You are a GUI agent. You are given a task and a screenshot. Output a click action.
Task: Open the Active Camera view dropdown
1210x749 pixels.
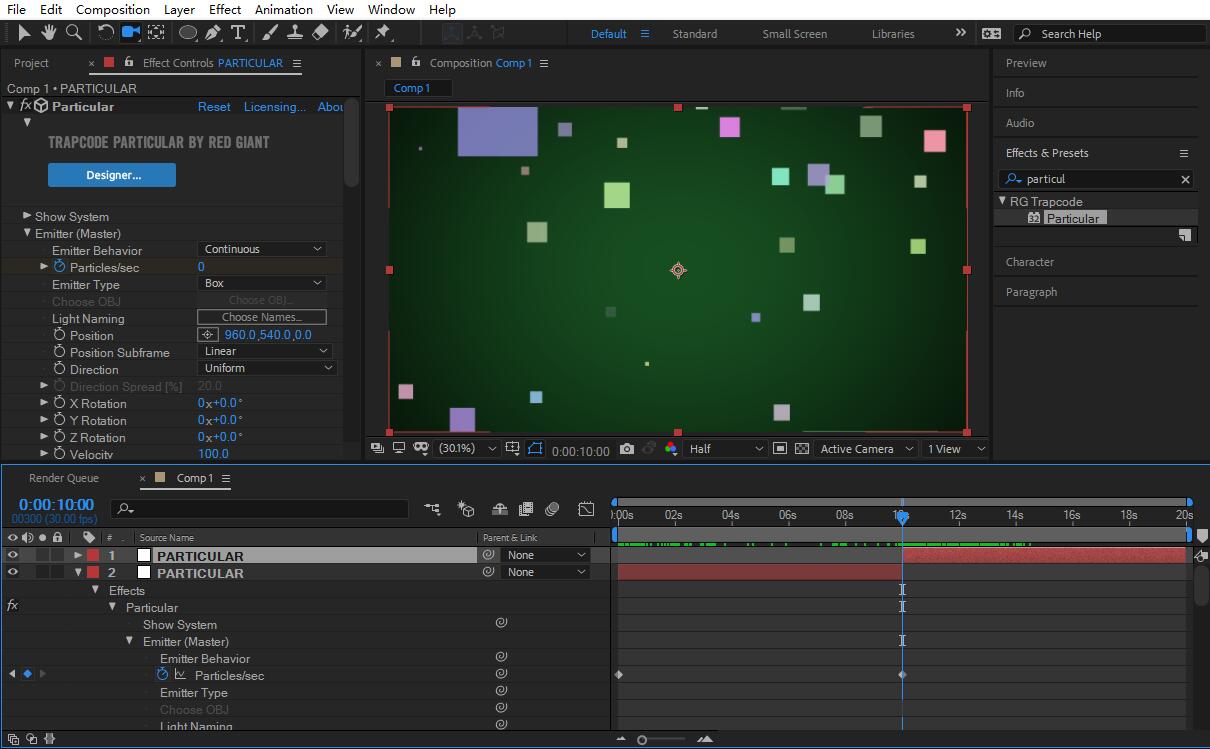[x=866, y=449]
